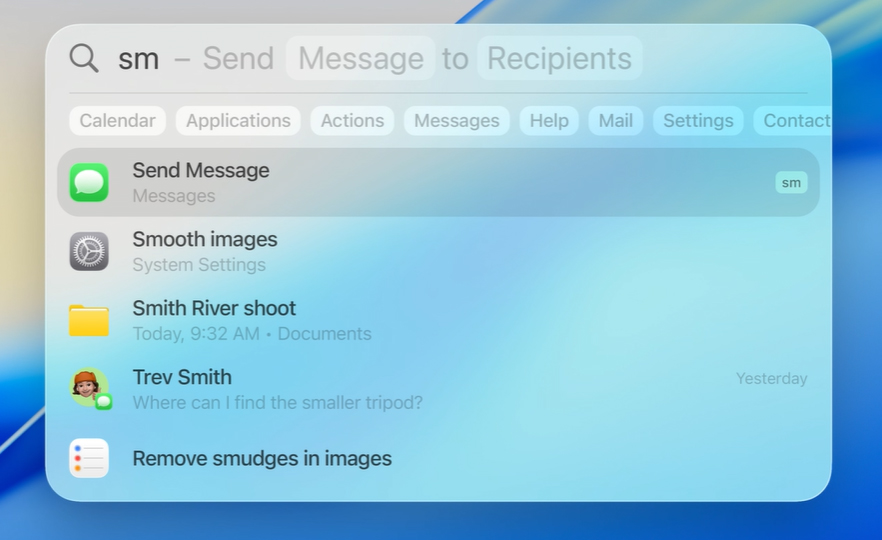Select the Messages filter chip
The width and height of the screenshot is (882, 540).
coord(457,120)
